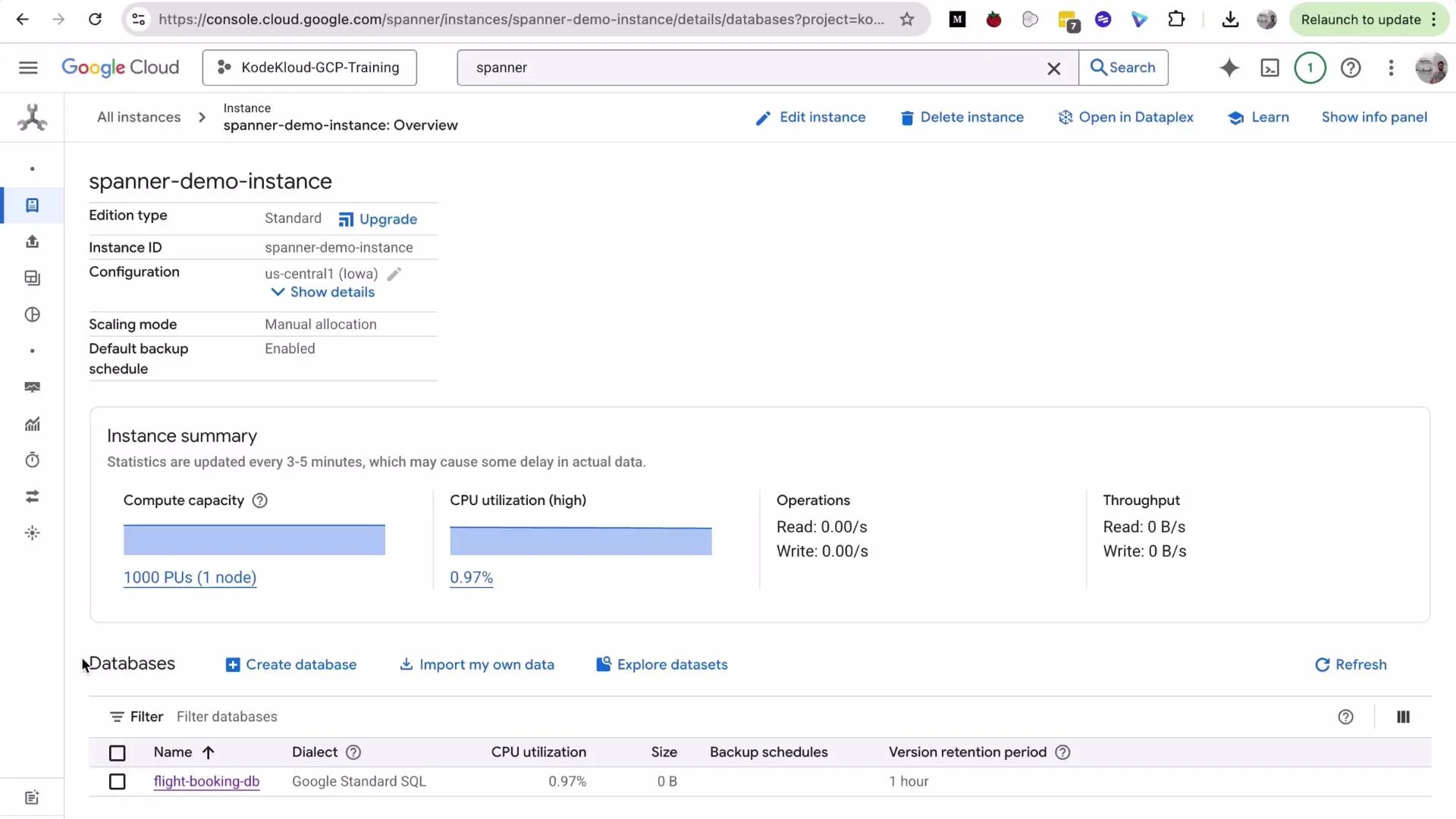Open the bottom-most sparkle sidebar icon
The width and height of the screenshot is (1456, 819).
pyautogui.click(x=32, y=533)
